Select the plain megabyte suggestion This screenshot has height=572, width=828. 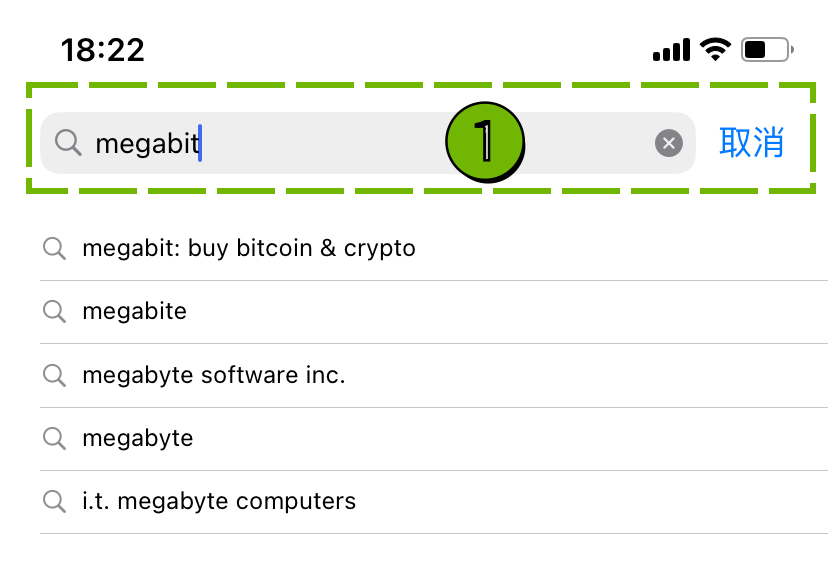pos(434,438)
